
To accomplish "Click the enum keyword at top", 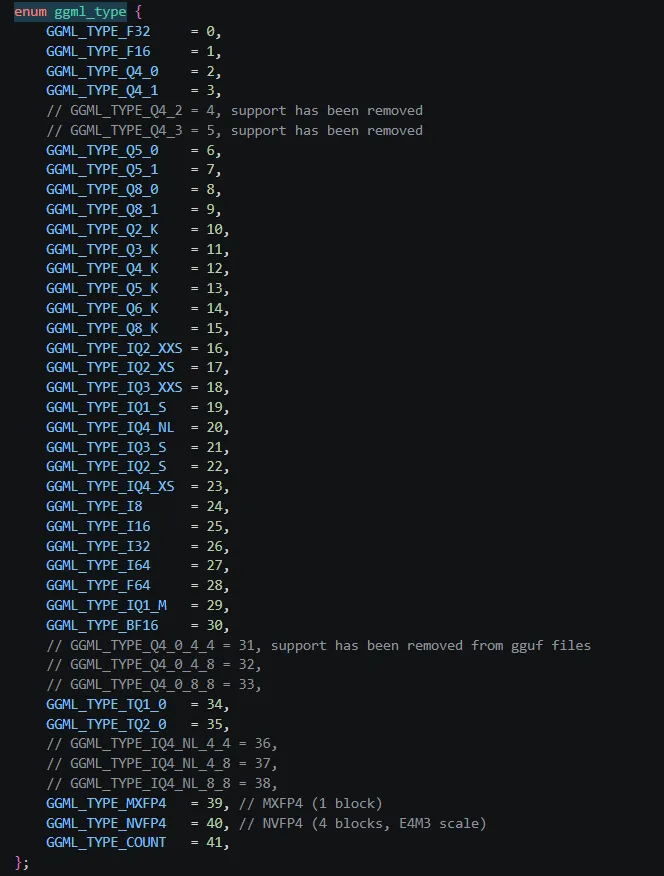I will (30, 11).
